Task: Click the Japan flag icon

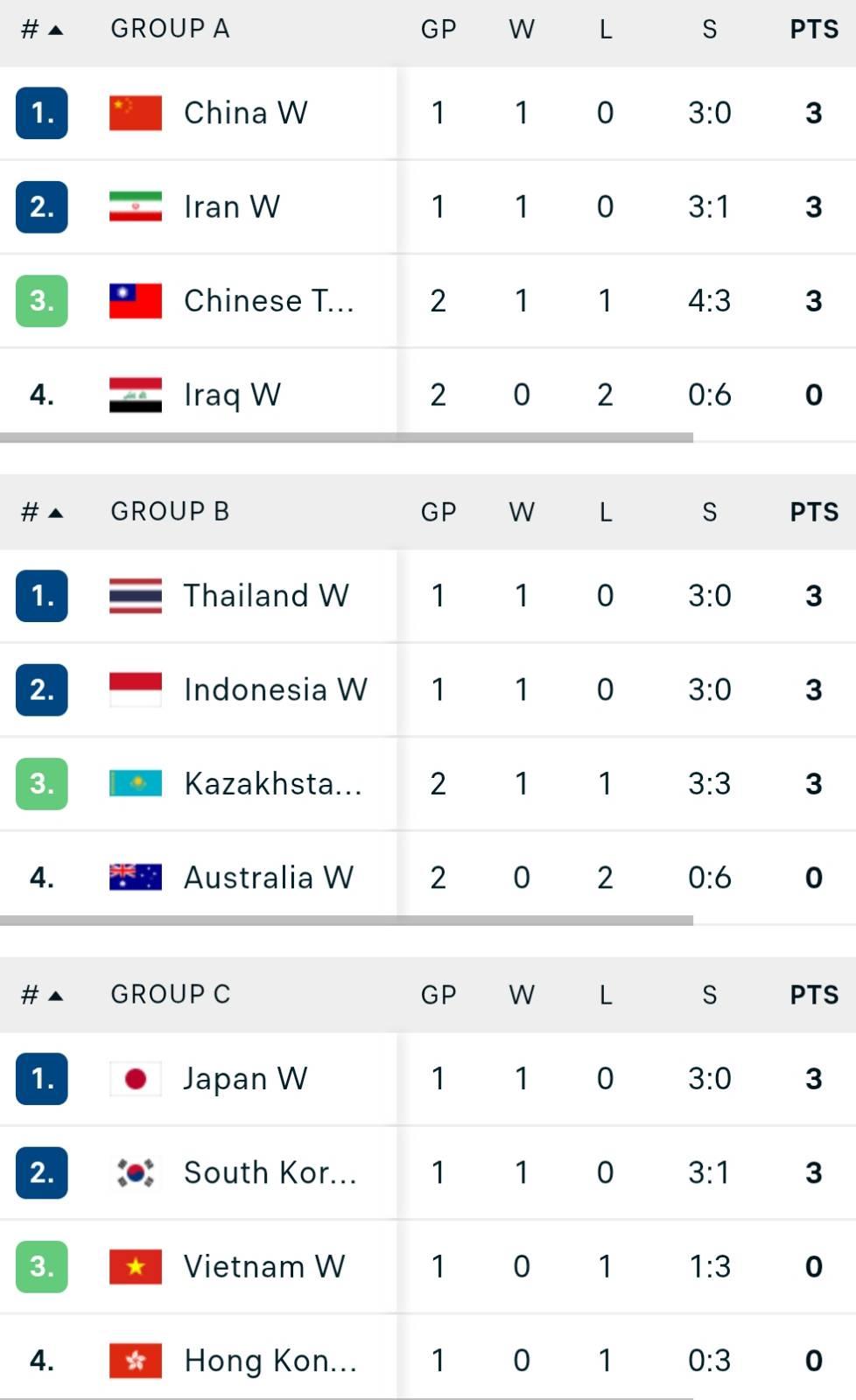Action: click(x=136, y=1079)
